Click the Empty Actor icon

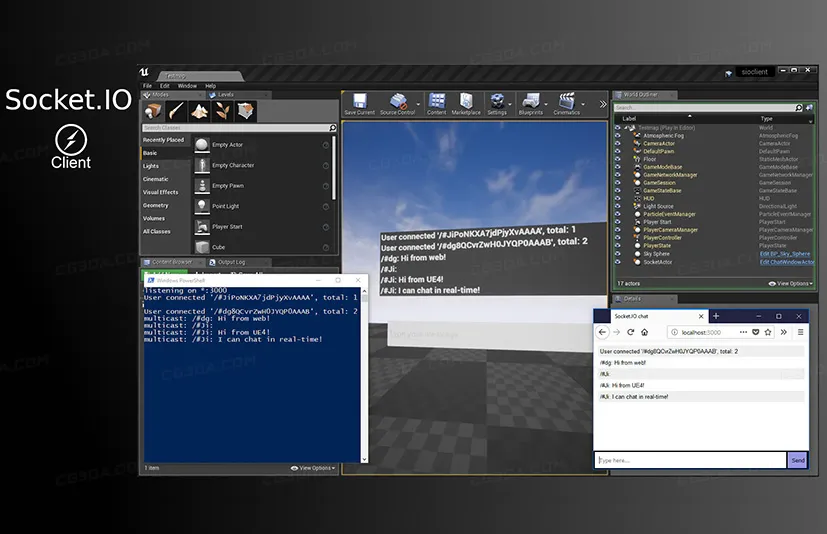coord(201,145)
